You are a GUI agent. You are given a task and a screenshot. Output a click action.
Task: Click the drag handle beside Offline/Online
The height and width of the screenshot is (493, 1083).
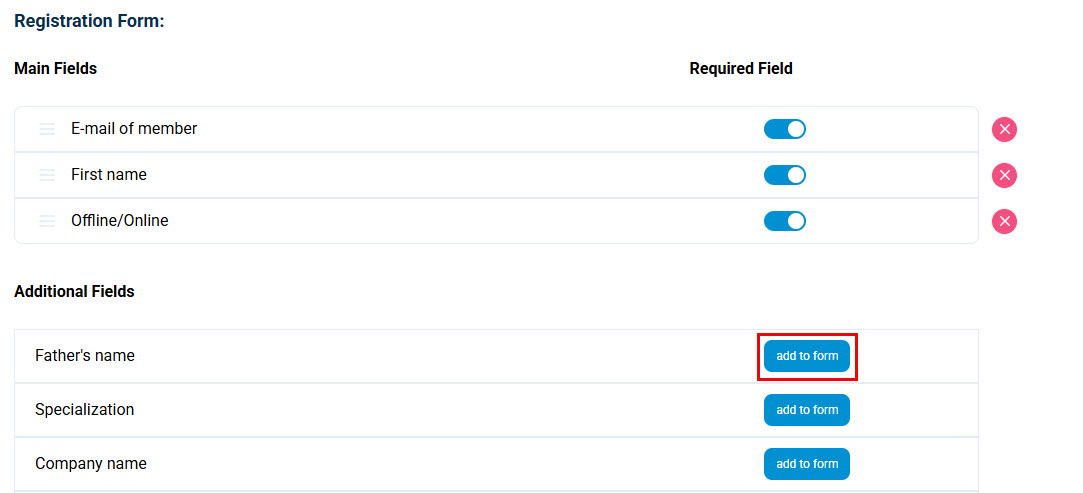(47, 221)
